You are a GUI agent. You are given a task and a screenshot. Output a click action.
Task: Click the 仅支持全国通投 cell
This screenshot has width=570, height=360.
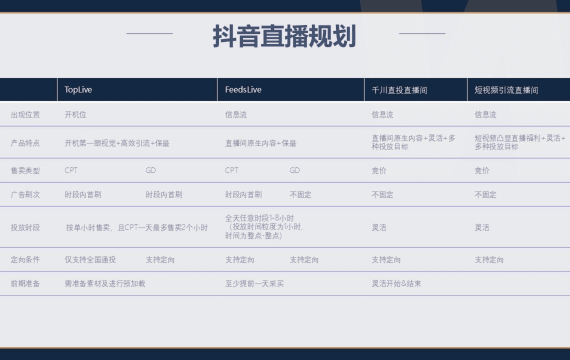90,260
